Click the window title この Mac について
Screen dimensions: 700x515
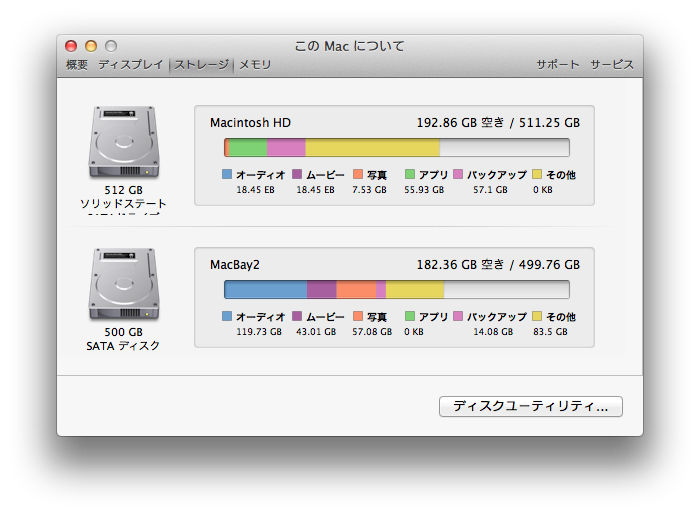350,46
